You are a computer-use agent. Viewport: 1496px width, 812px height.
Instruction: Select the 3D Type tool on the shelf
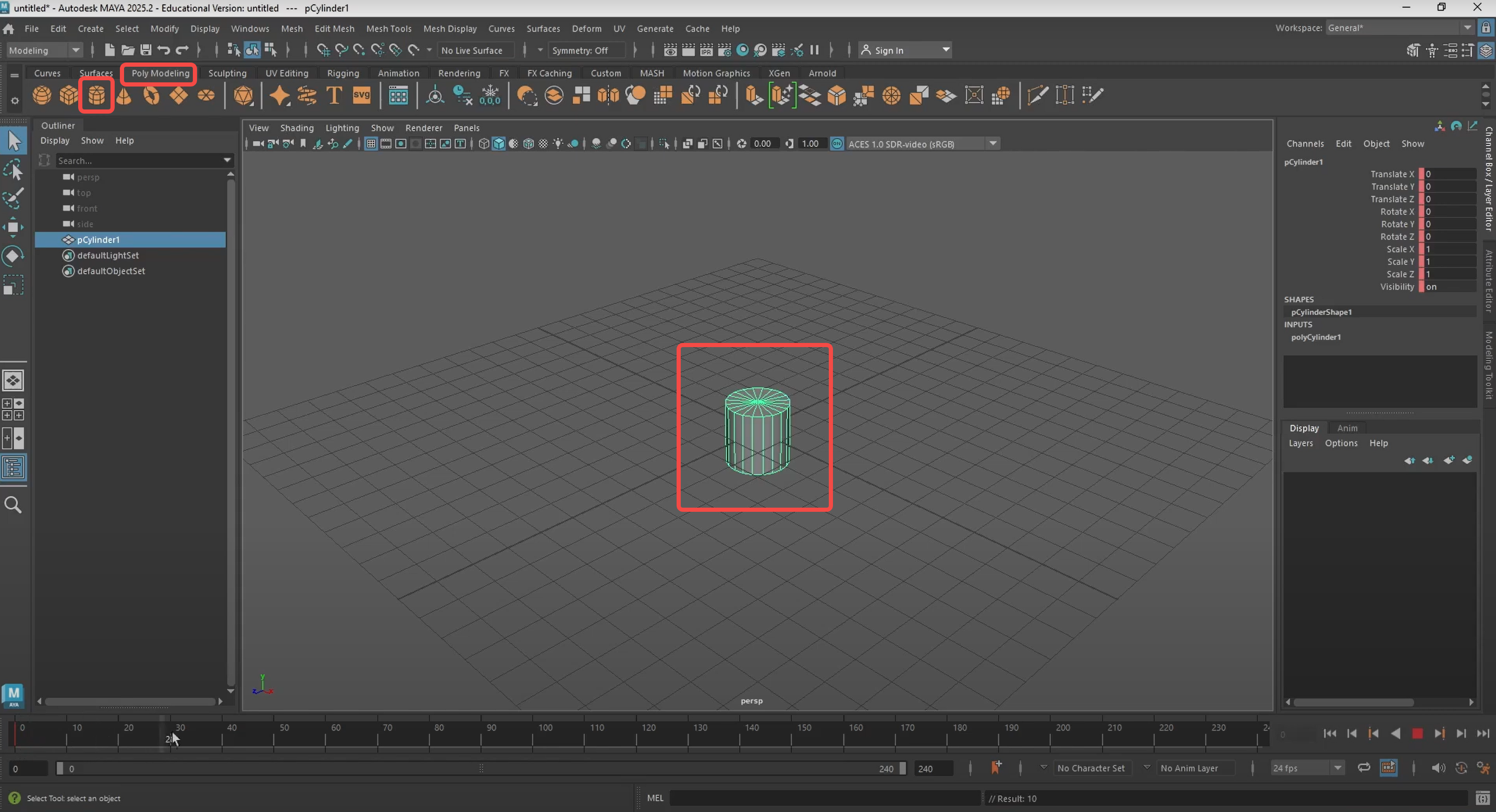(334, 96)
